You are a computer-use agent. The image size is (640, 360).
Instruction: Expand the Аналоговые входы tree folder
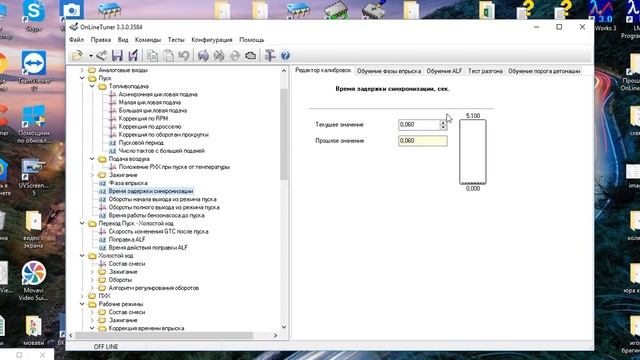(82, 70)
